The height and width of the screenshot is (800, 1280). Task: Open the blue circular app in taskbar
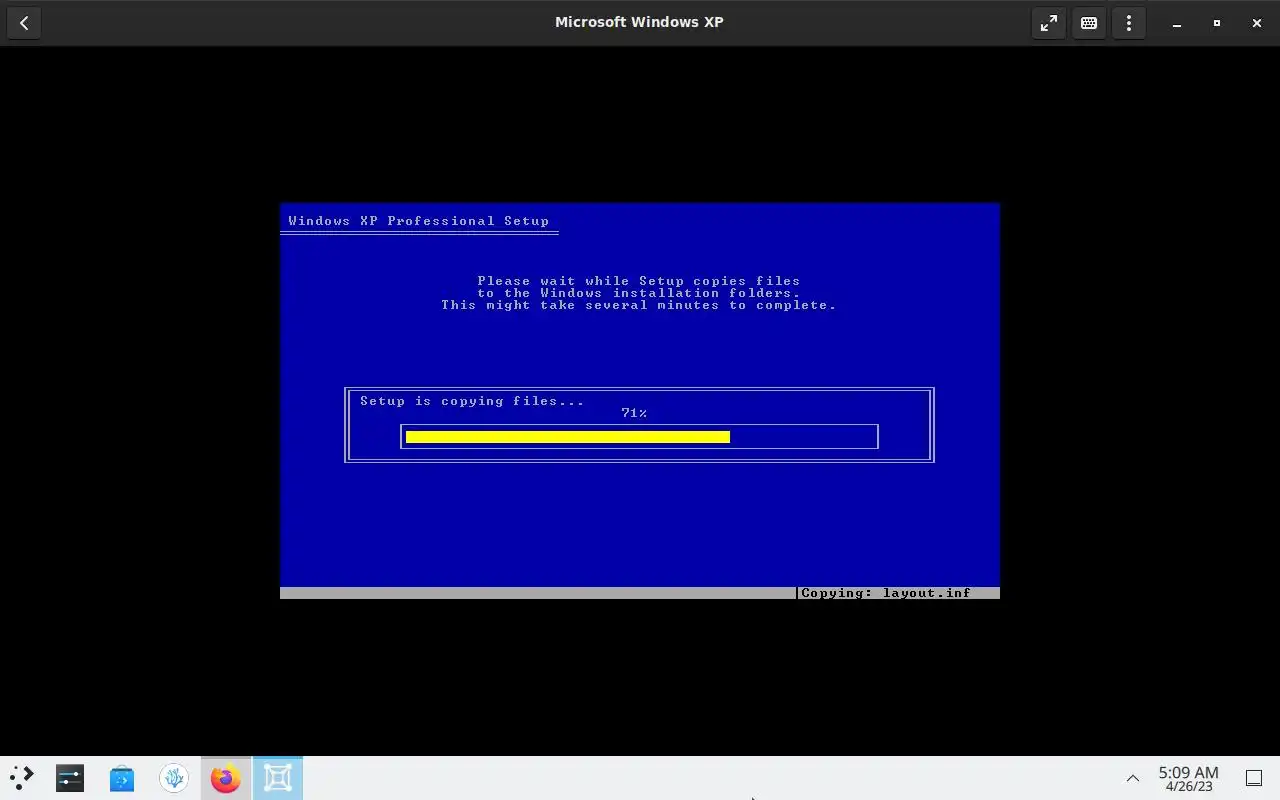pyautogui.click(x=174, y=778)
